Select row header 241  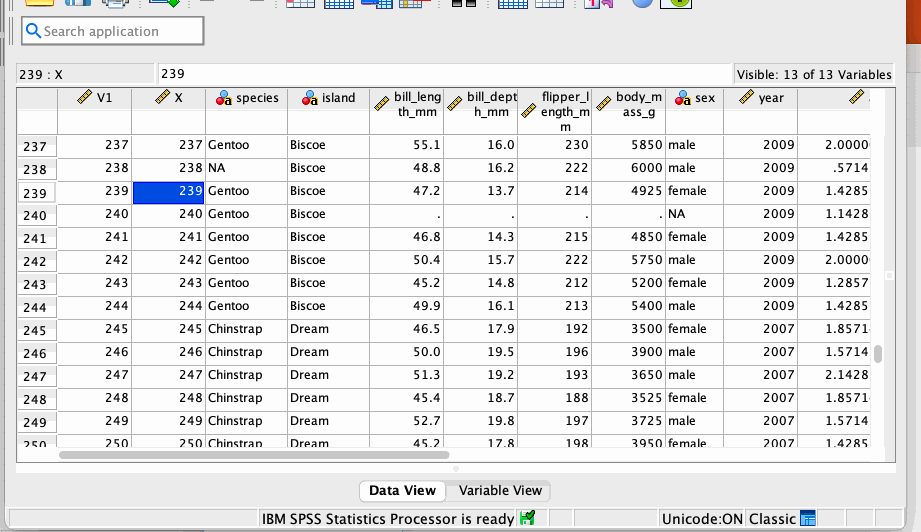(x=35, y=238)
